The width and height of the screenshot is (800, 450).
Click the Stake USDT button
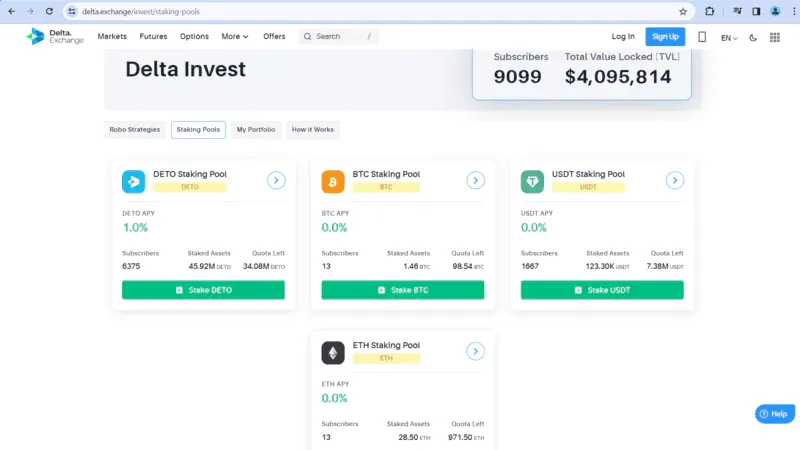pos(602,290)
